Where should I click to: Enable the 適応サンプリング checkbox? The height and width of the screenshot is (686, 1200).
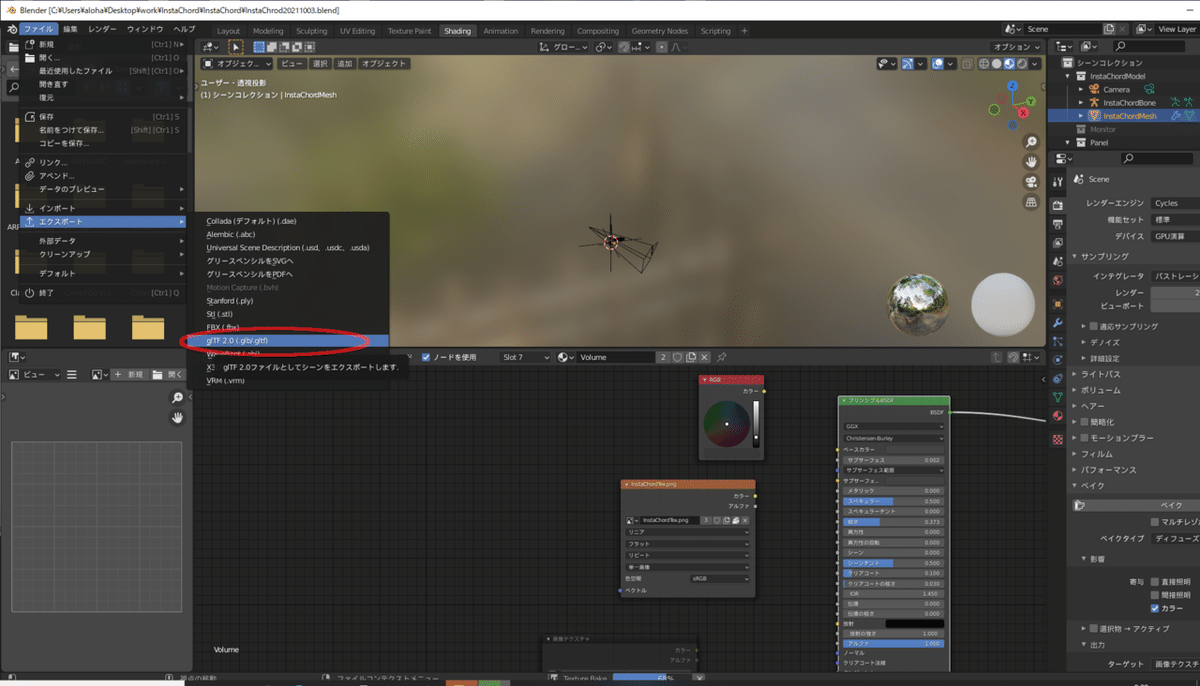coord(1094,326)
